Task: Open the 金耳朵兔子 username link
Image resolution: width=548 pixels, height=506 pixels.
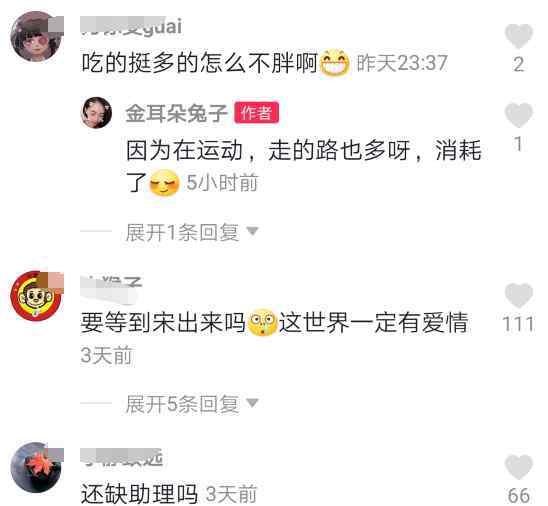Action: tap(176, 113)
